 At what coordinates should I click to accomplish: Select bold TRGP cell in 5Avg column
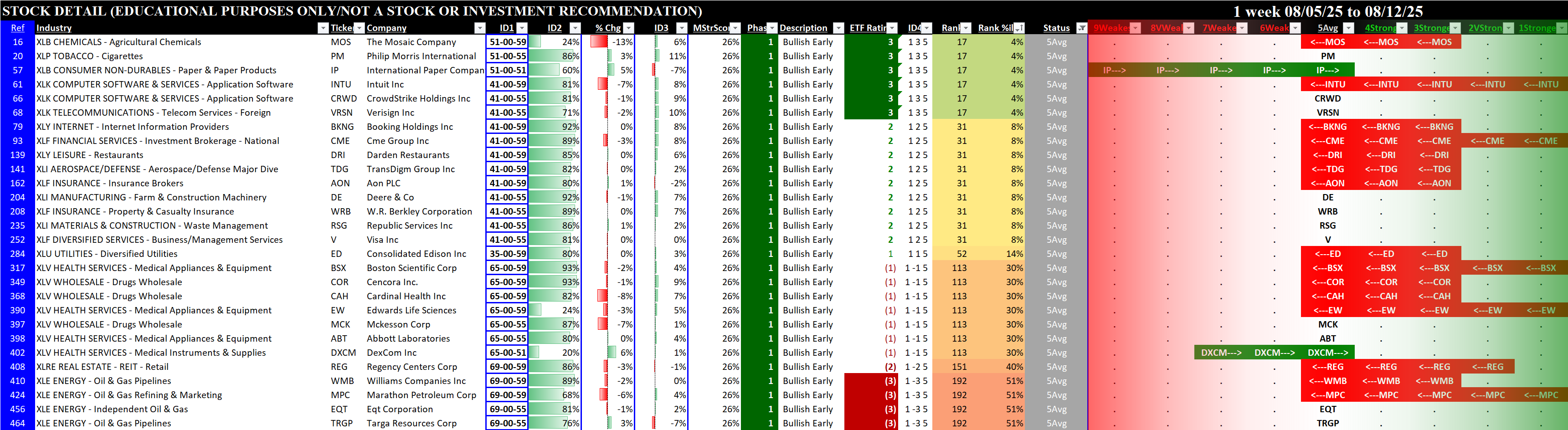pos(1327,423)
